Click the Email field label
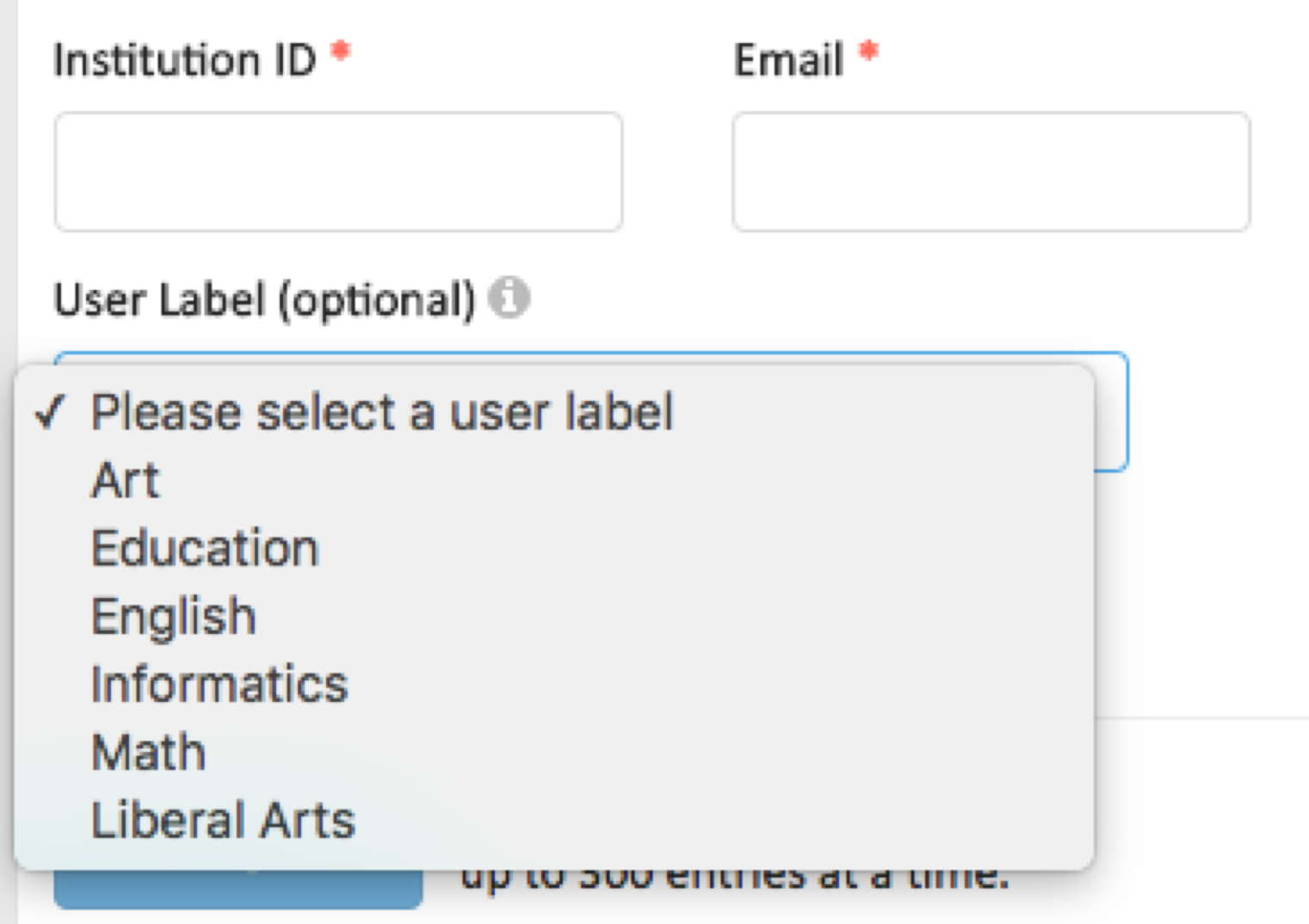The image size is (1309, 924). [788, 60]
